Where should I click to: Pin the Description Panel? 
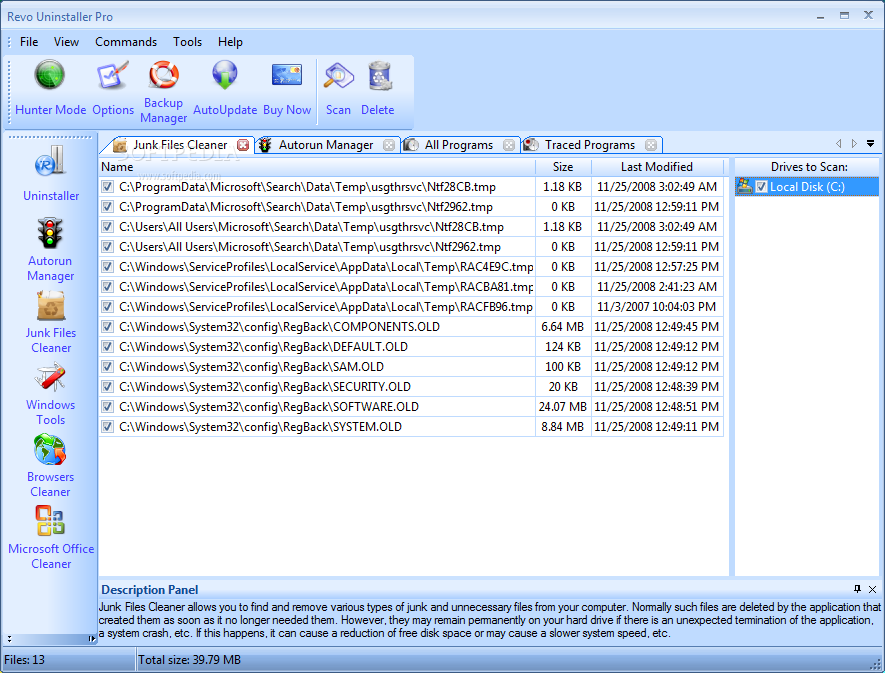point(857,589)
